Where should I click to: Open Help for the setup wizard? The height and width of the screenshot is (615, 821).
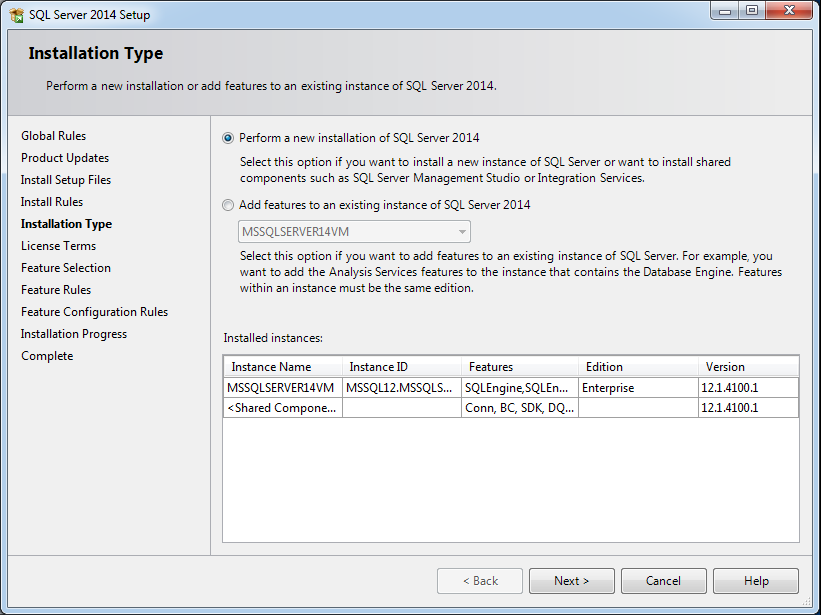756,581
